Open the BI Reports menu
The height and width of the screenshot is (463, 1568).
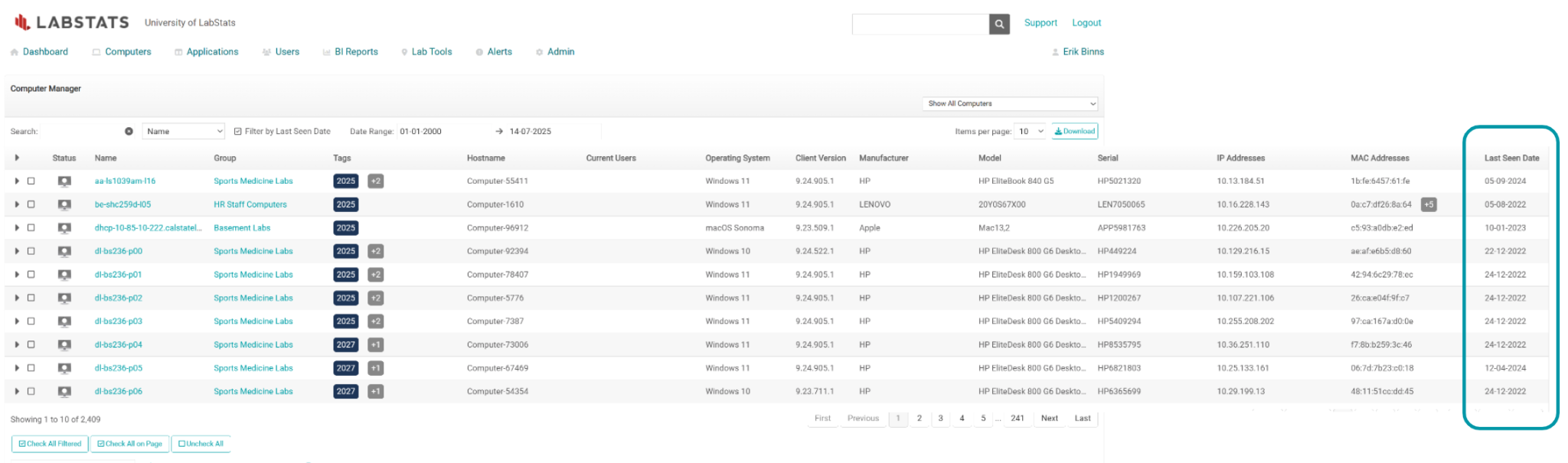pos(355,52)
